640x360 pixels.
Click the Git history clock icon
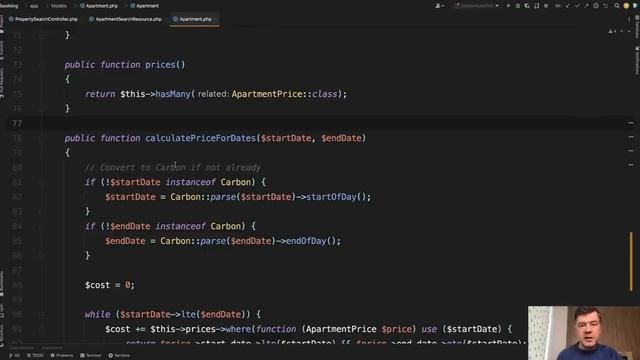tap(596, 6)
